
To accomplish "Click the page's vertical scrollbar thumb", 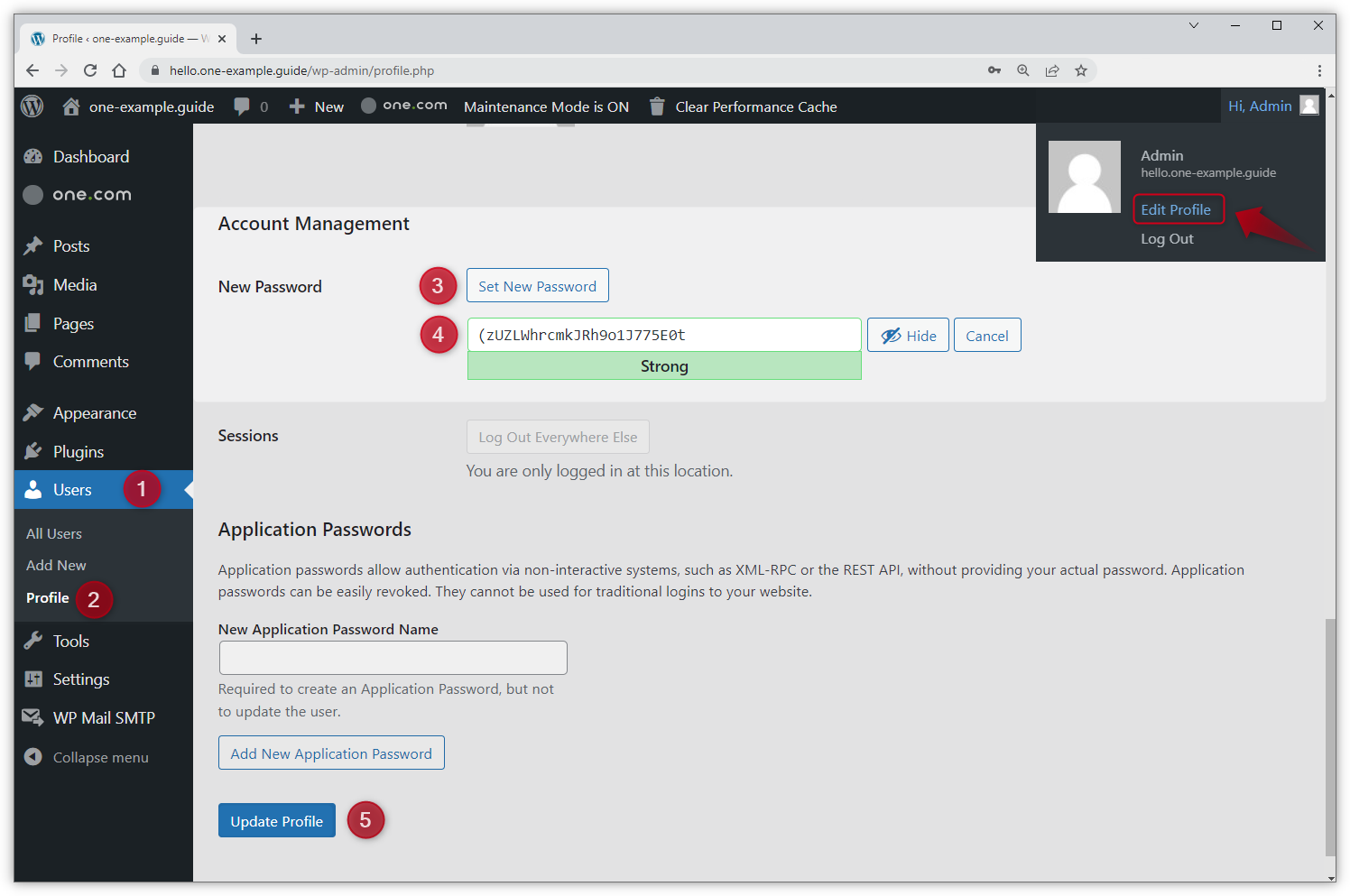I will coord(1330,735).
